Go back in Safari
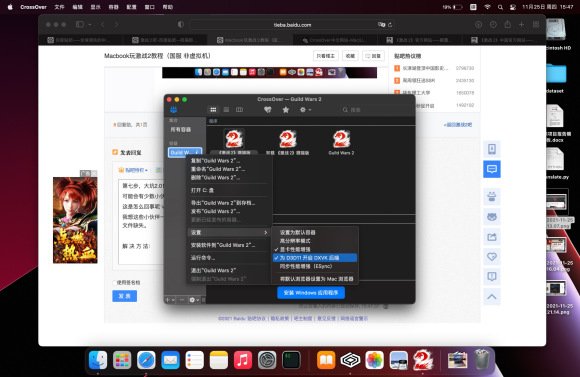Screen dimensions: 580x377 point(103,25)
